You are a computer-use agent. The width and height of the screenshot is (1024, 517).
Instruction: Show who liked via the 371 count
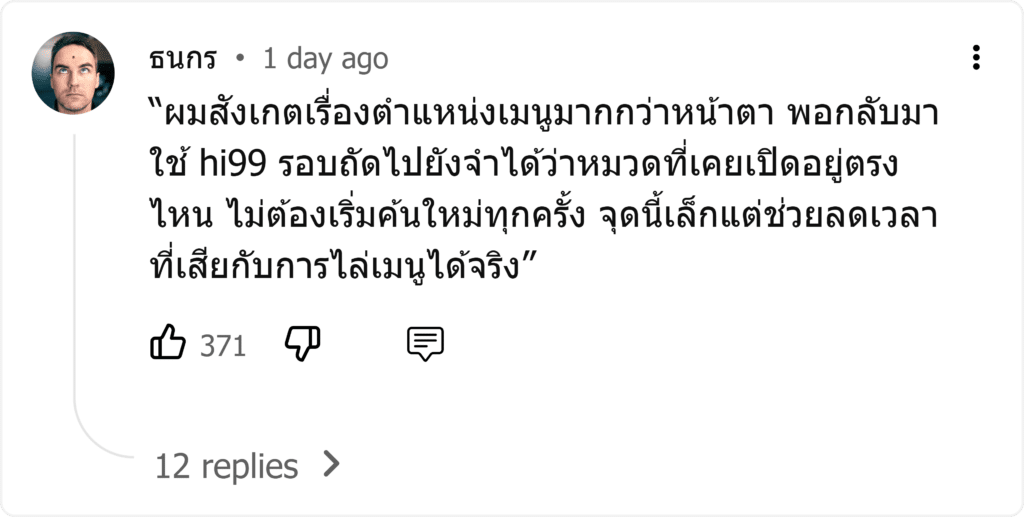tap(223, 345)
